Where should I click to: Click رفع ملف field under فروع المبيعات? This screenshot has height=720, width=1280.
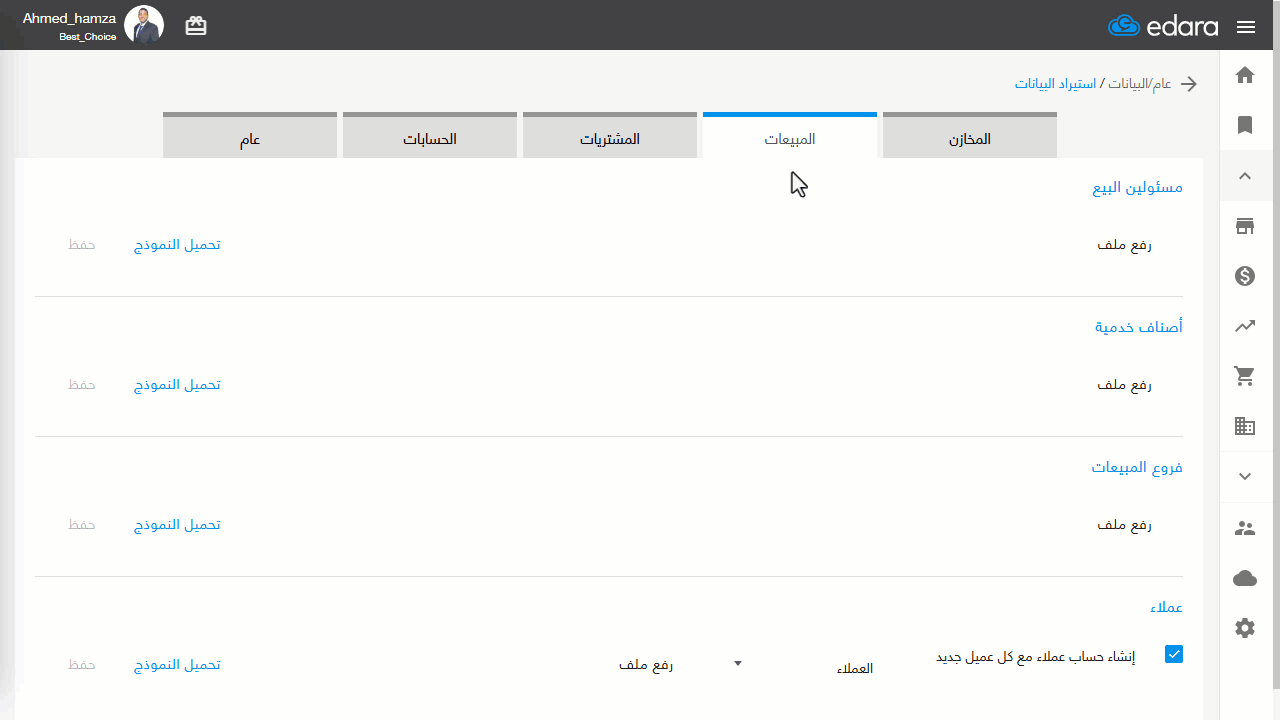click(1124, 525)
